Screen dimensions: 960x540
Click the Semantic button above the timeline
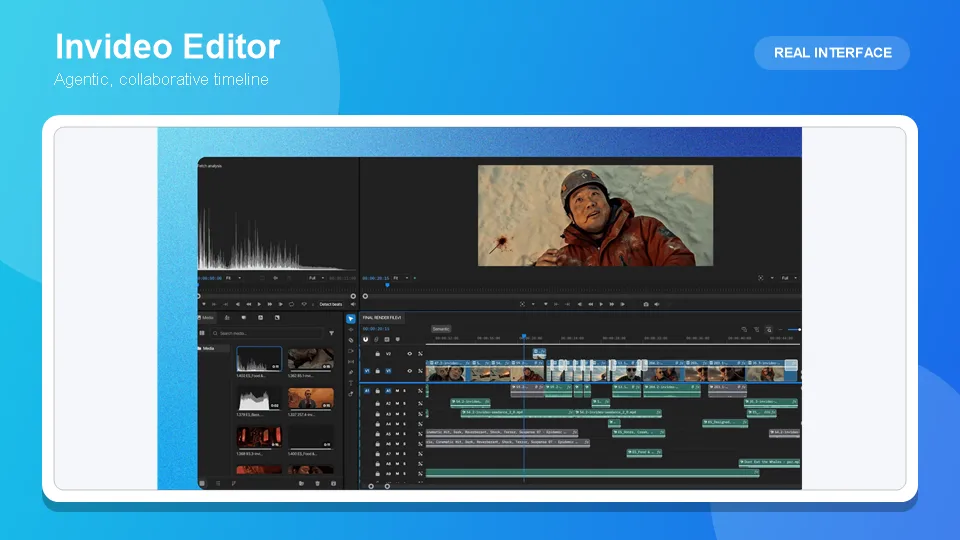click(441, 329)
